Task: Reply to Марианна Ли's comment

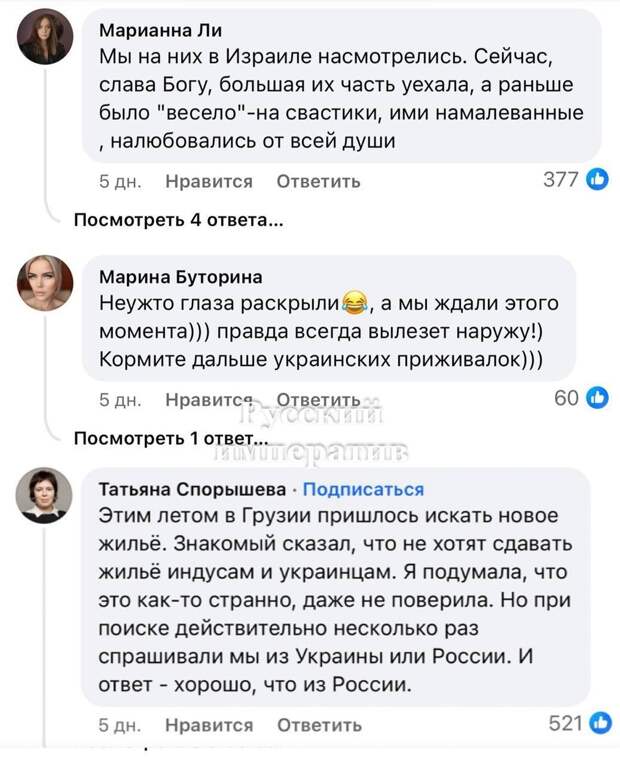Action: click(318, 181)
